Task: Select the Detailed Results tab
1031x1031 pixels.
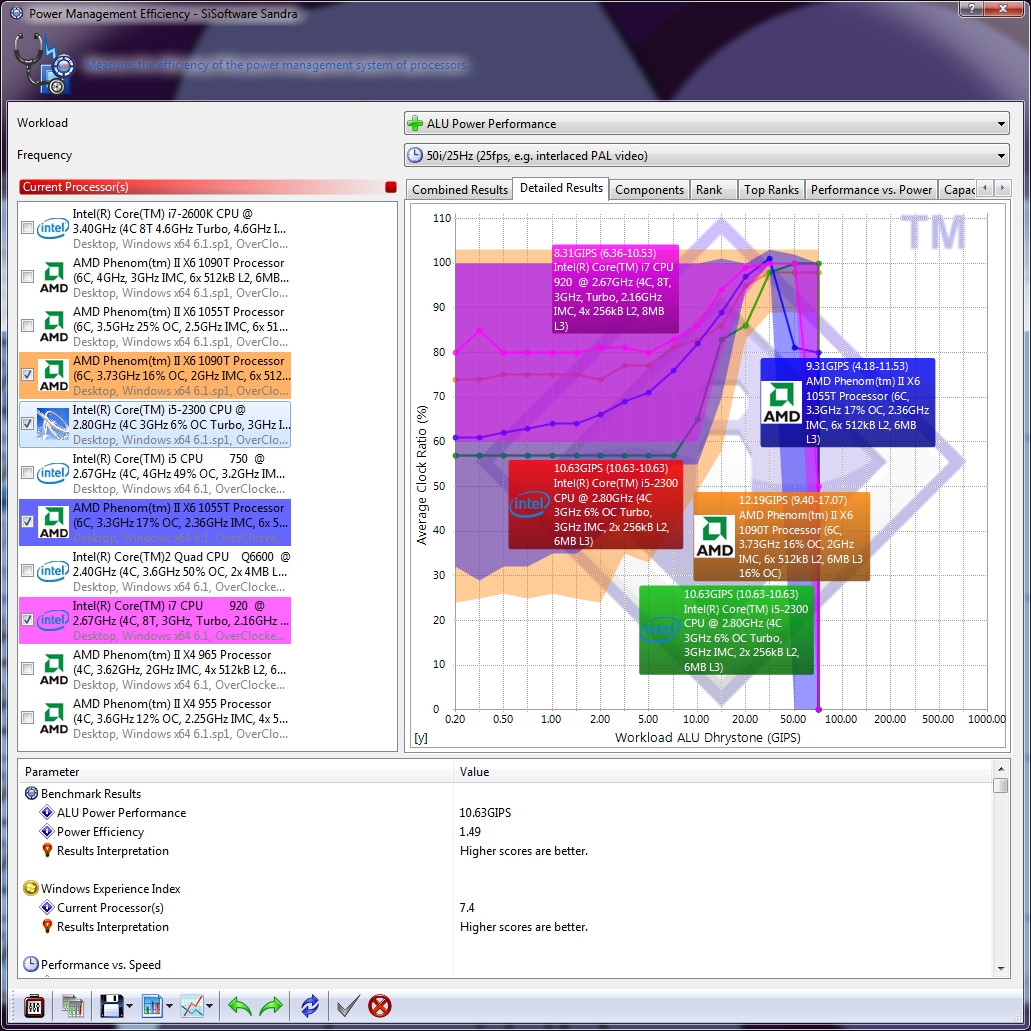Action: [561, 188]
